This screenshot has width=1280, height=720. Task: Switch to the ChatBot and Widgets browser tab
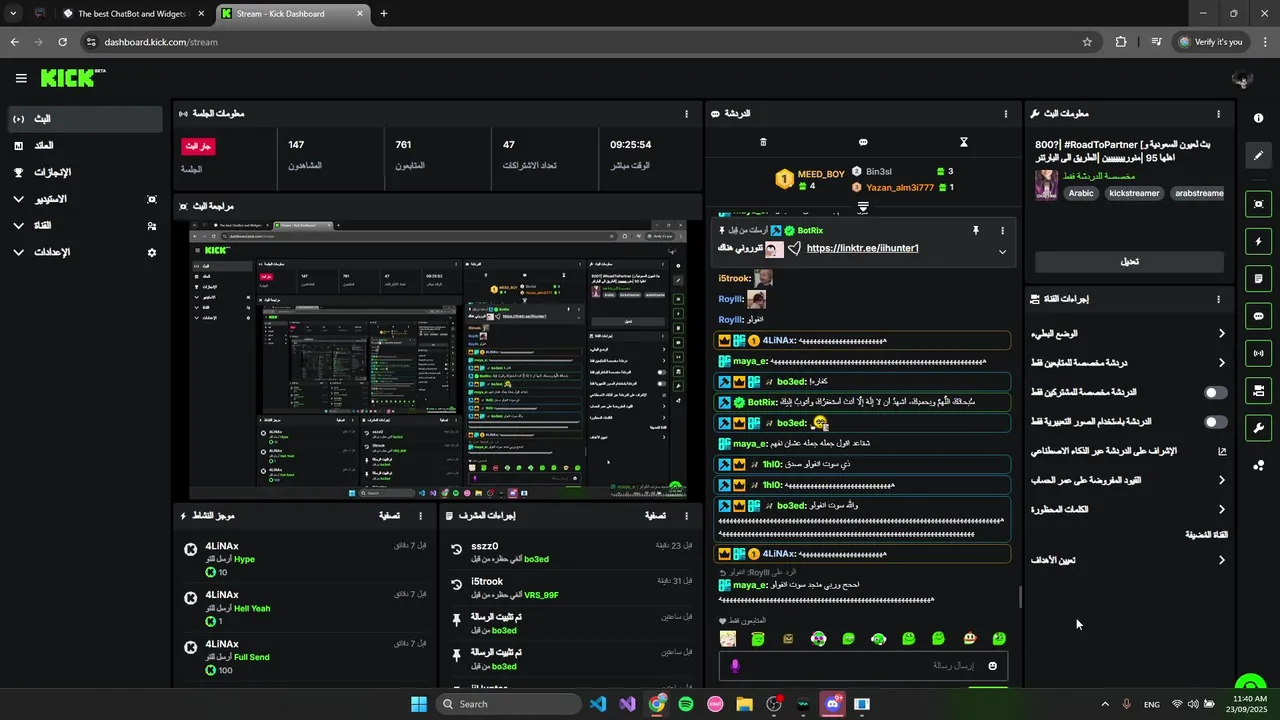tap(133, 14)
